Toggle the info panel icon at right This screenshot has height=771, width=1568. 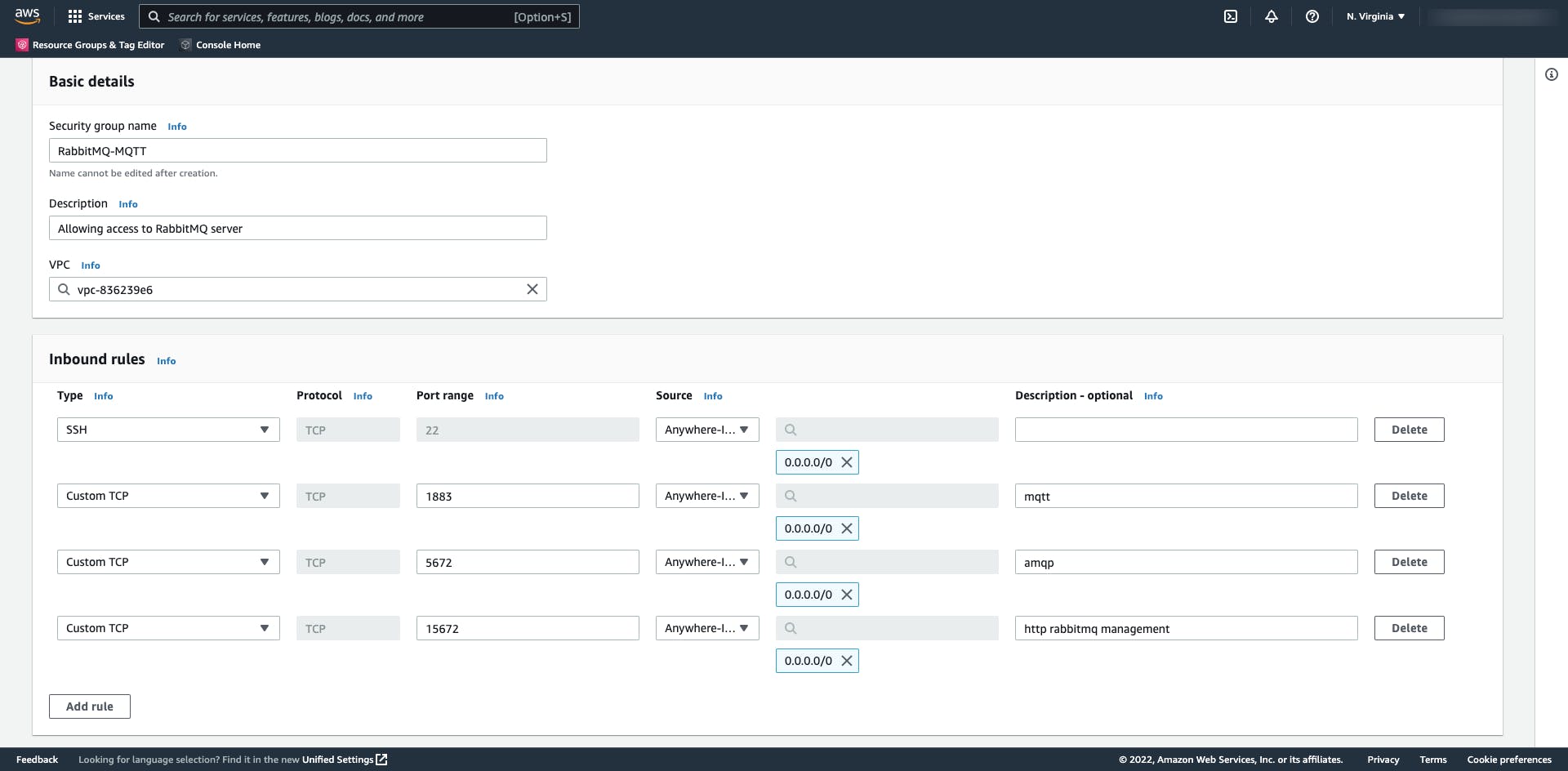1552,74
